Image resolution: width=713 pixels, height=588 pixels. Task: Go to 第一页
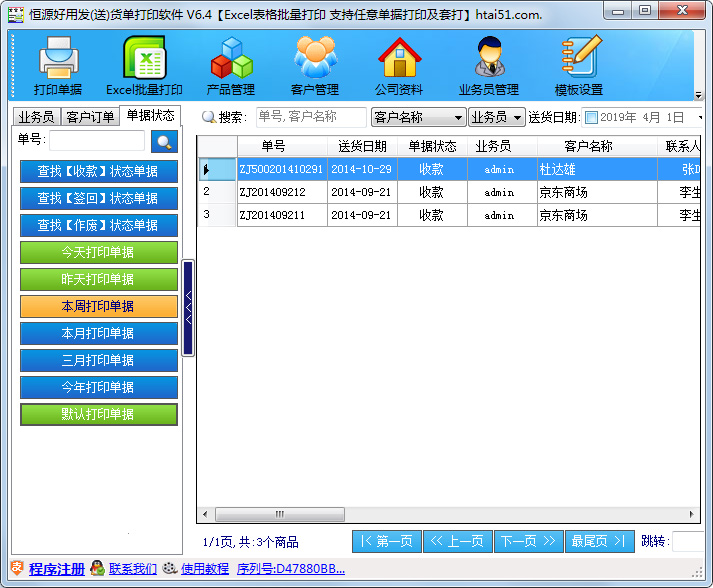[387, 541]
